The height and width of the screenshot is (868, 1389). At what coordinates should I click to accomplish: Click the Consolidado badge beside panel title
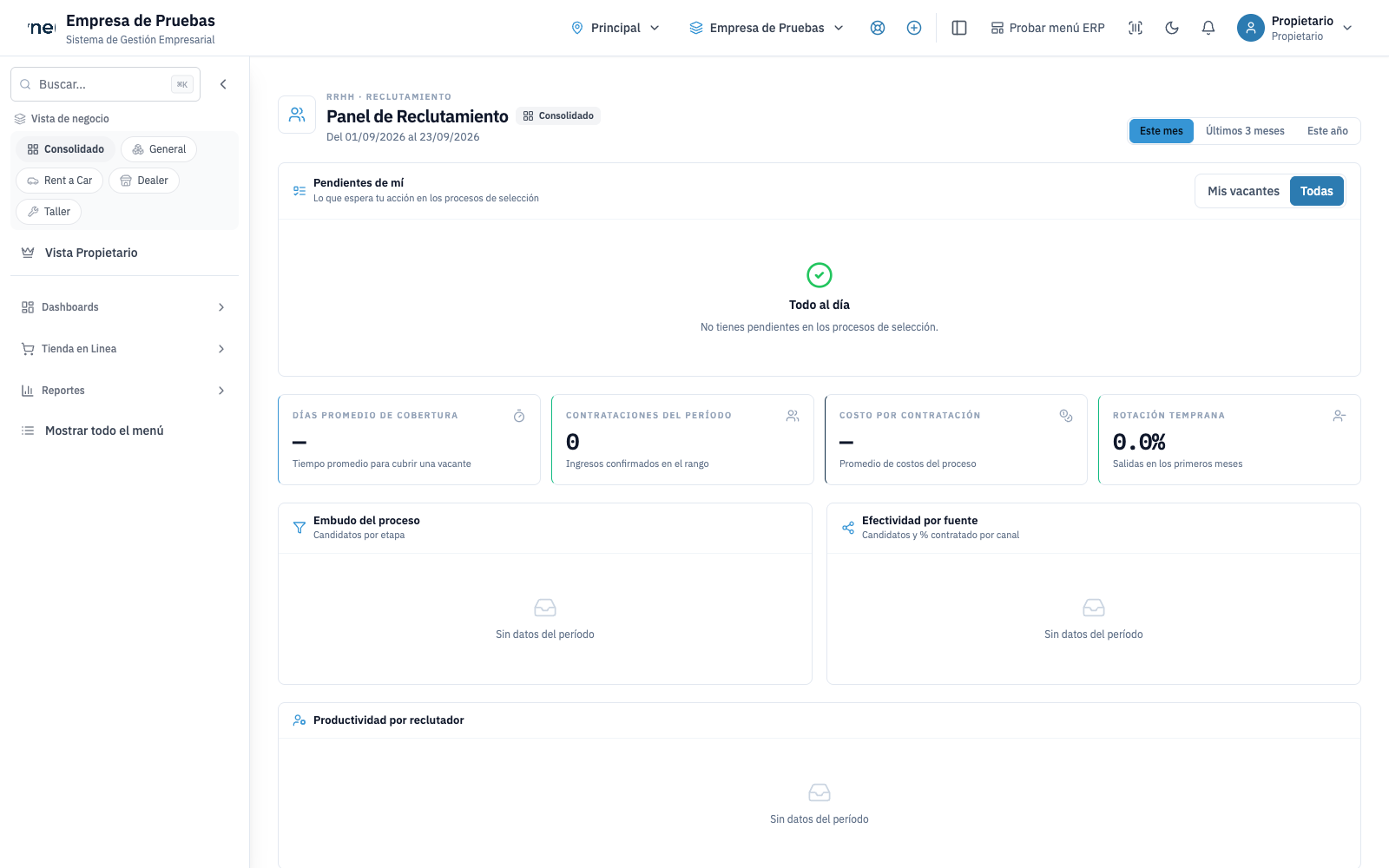pyautogui.click(x=558, y=115)
